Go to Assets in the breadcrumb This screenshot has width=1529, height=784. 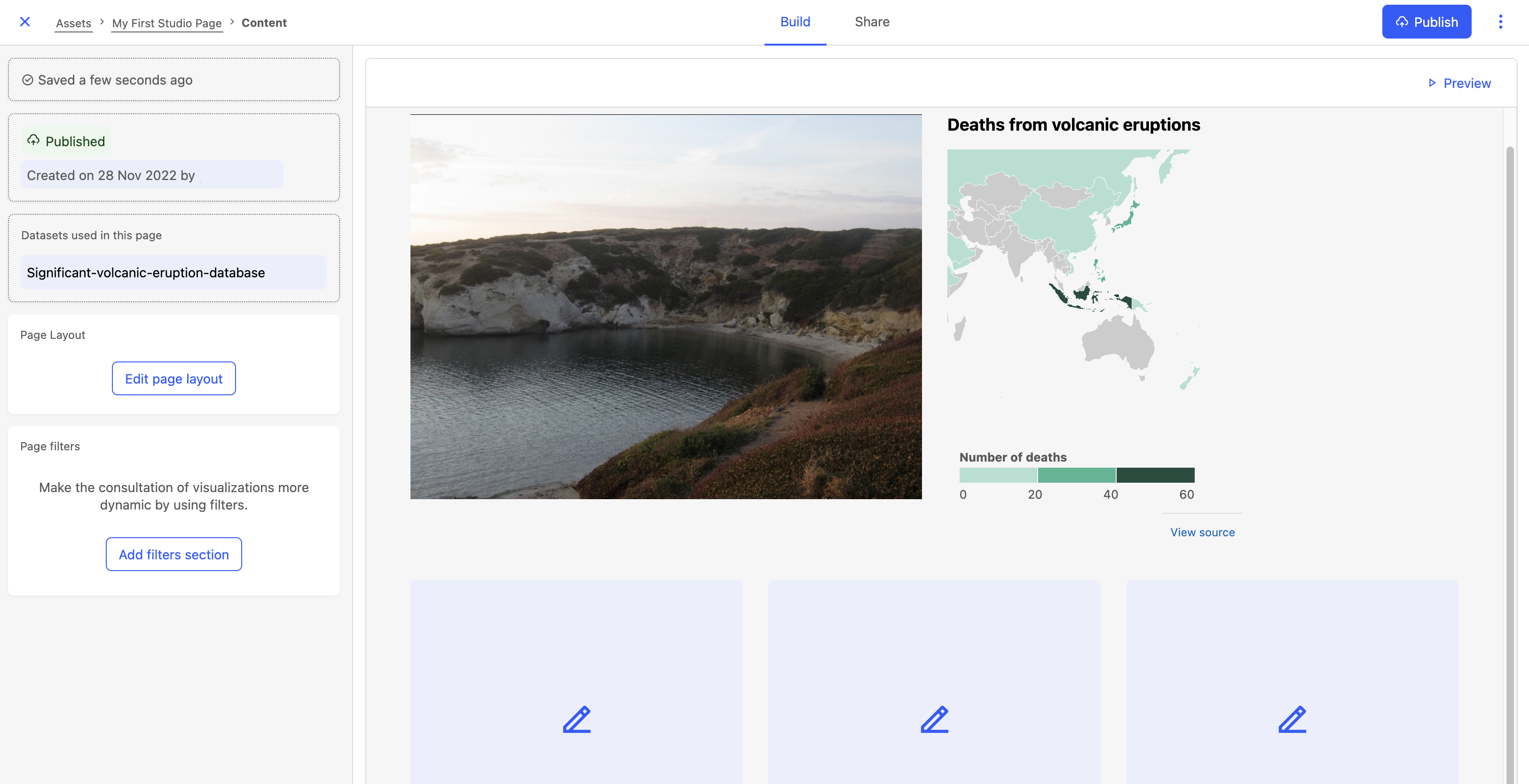click(x=74, y=23)
